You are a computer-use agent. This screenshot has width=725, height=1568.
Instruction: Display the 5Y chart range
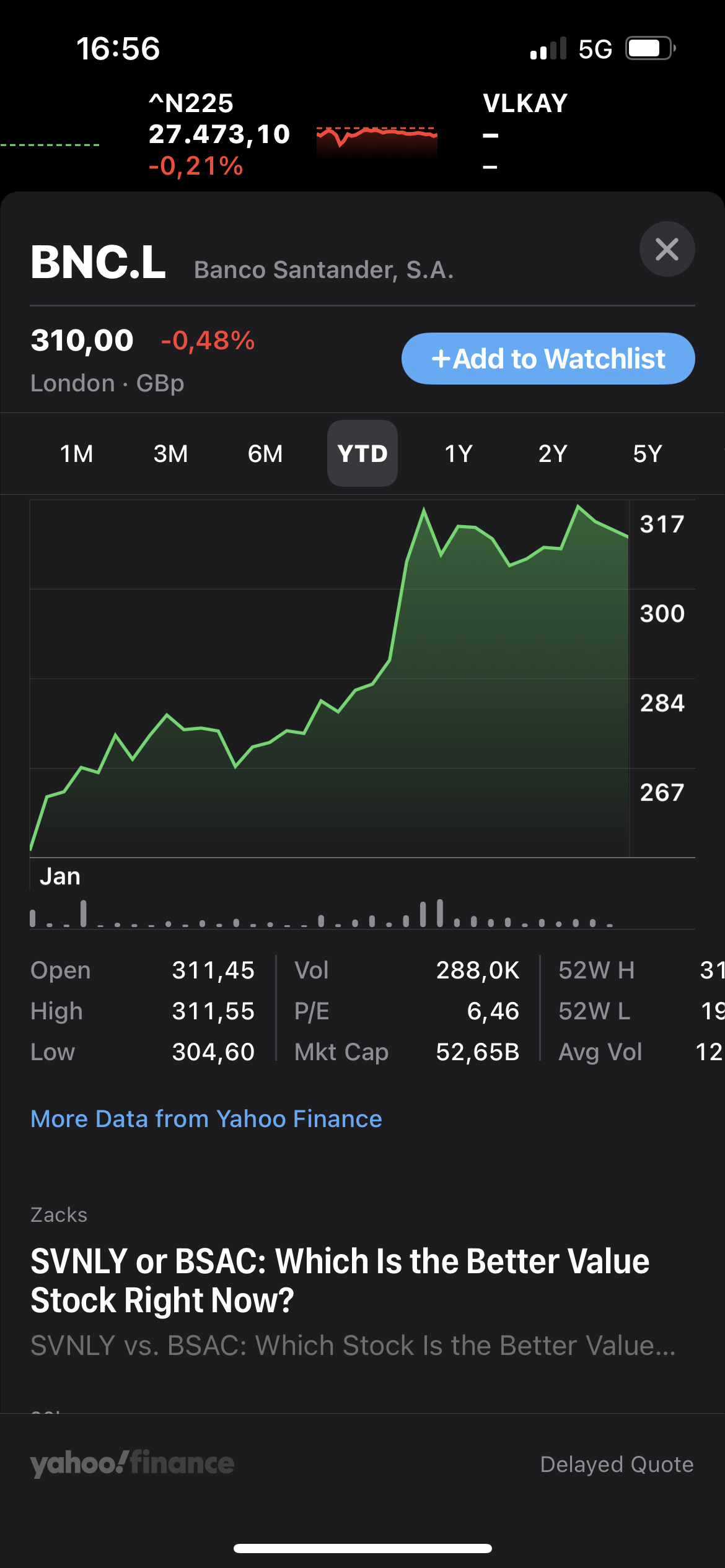click(x=648, y=453)
